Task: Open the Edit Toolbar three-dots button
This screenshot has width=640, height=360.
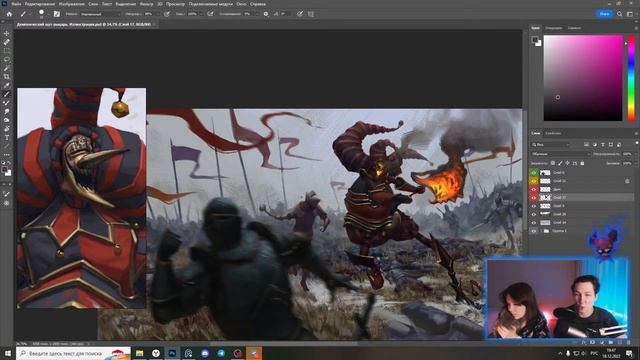Action: [7, 155]
